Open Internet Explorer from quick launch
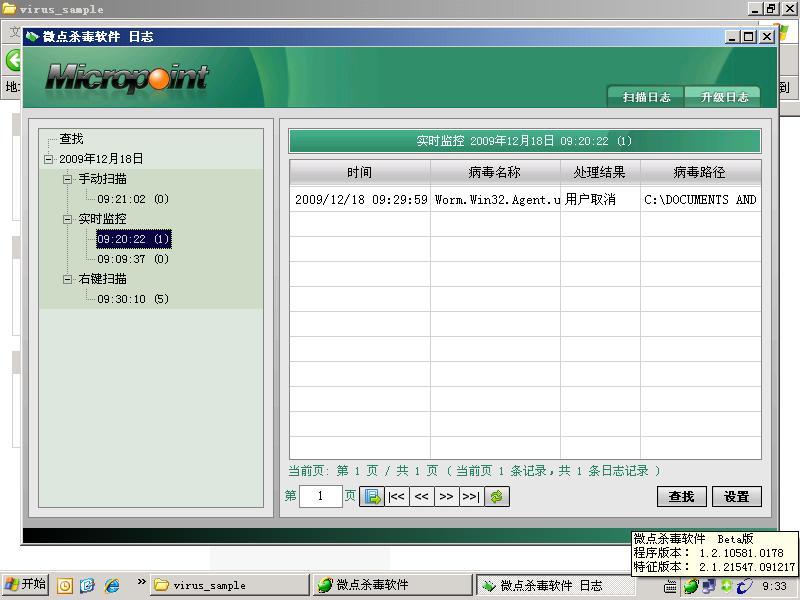The width and height of the screenshot is (800, 600). tap(112, 585)
